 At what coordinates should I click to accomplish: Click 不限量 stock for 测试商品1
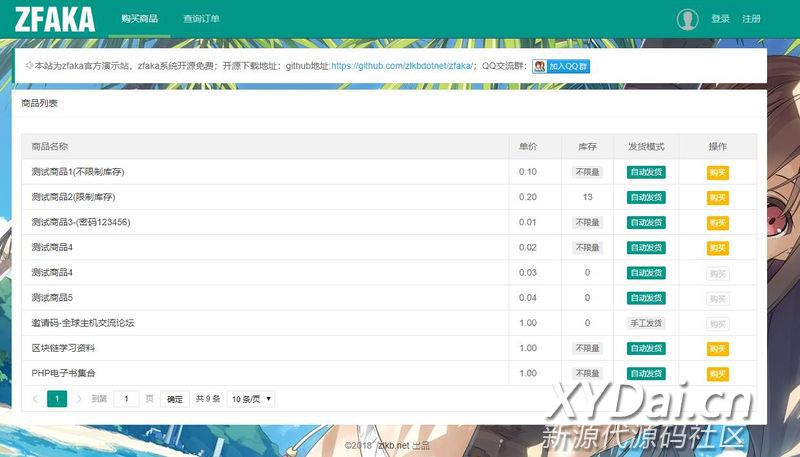(x=587, y=172)
